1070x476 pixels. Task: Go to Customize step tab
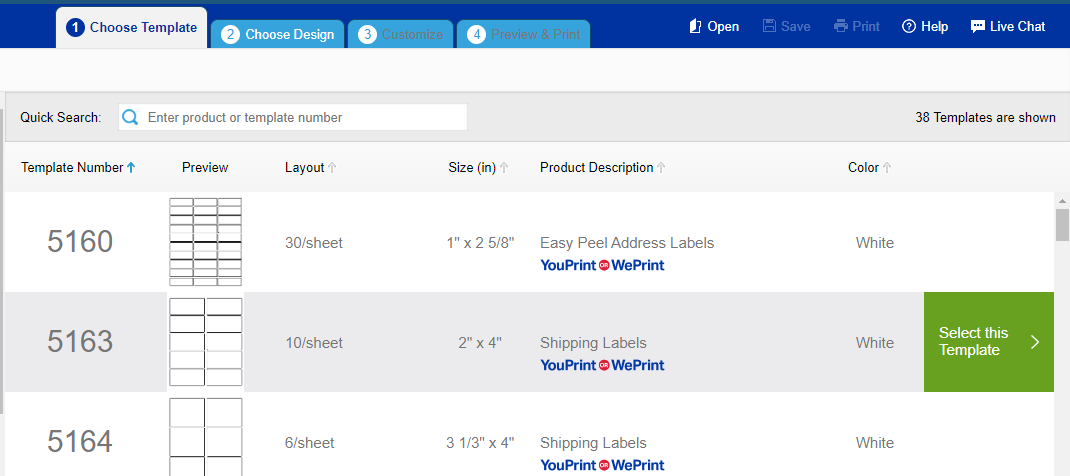[x=400, y=34]
